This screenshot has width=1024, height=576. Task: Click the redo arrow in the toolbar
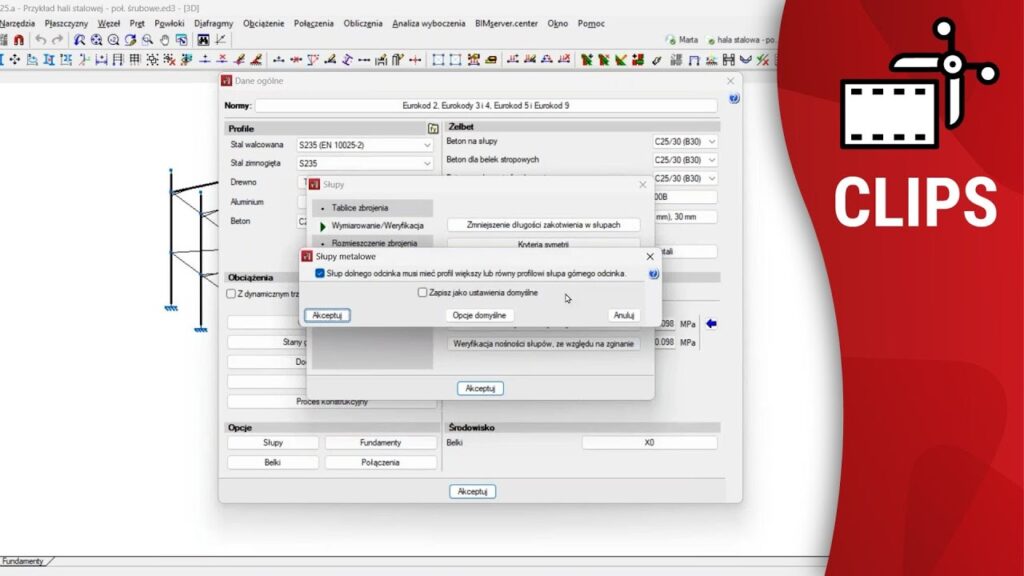click(x=57, y=40)
